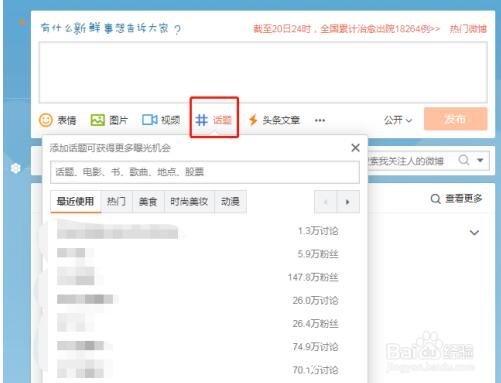Select the 最近使用 tab
The image size is (501, 383).
(x=75, y=201)
